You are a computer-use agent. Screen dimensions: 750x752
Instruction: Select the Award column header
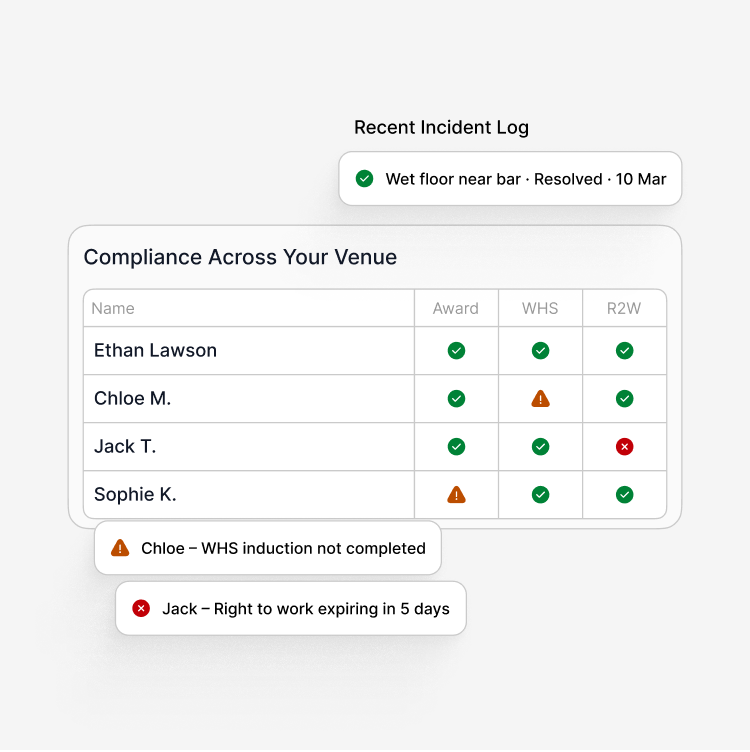(x=456, y=308)
